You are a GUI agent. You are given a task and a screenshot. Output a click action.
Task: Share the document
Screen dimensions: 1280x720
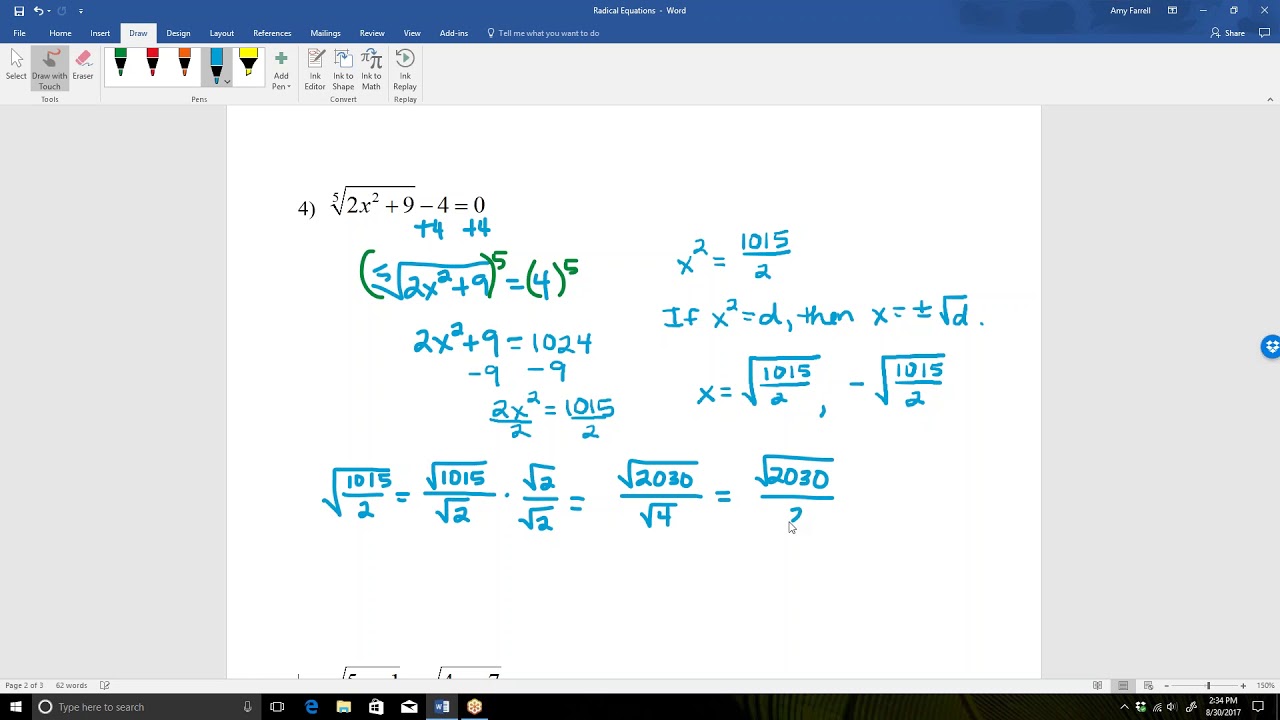(1228, 33)
